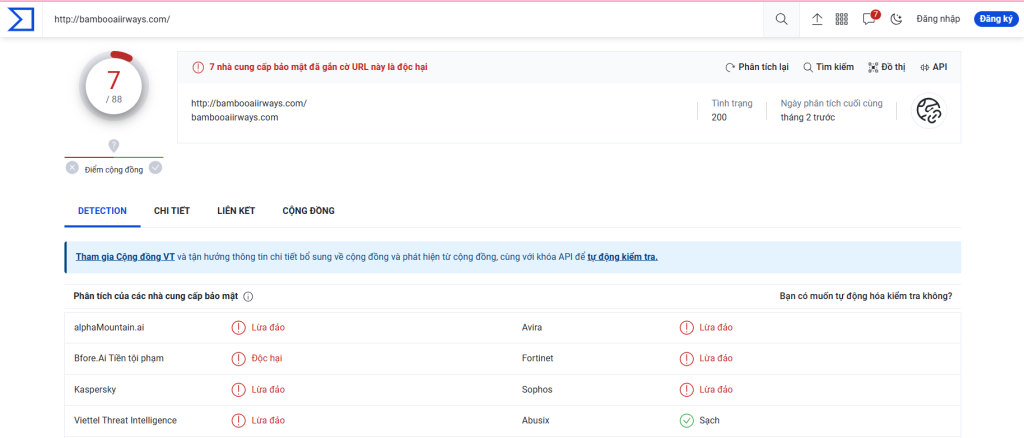Viewport: 1024px width, 438px height.
Task: Click green check icon in Abusix row
Action: tap(686, 420)
